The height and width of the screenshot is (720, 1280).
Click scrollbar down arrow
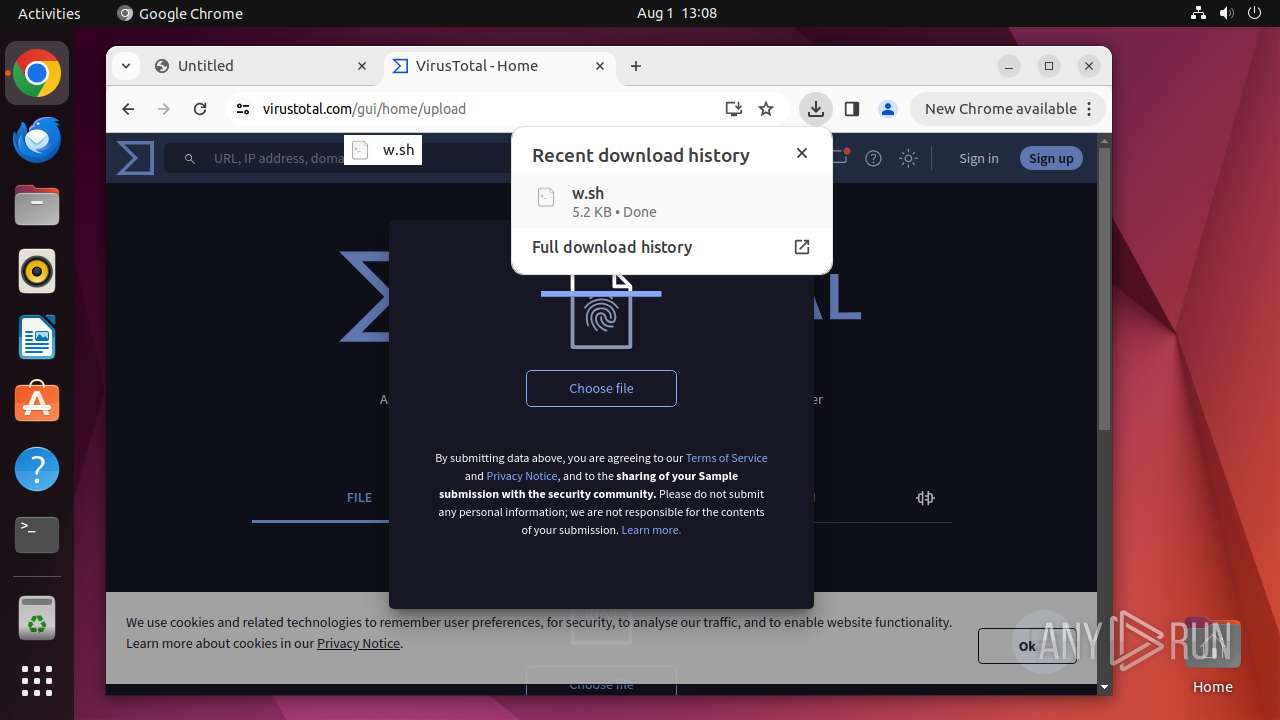coord(1104,687)
